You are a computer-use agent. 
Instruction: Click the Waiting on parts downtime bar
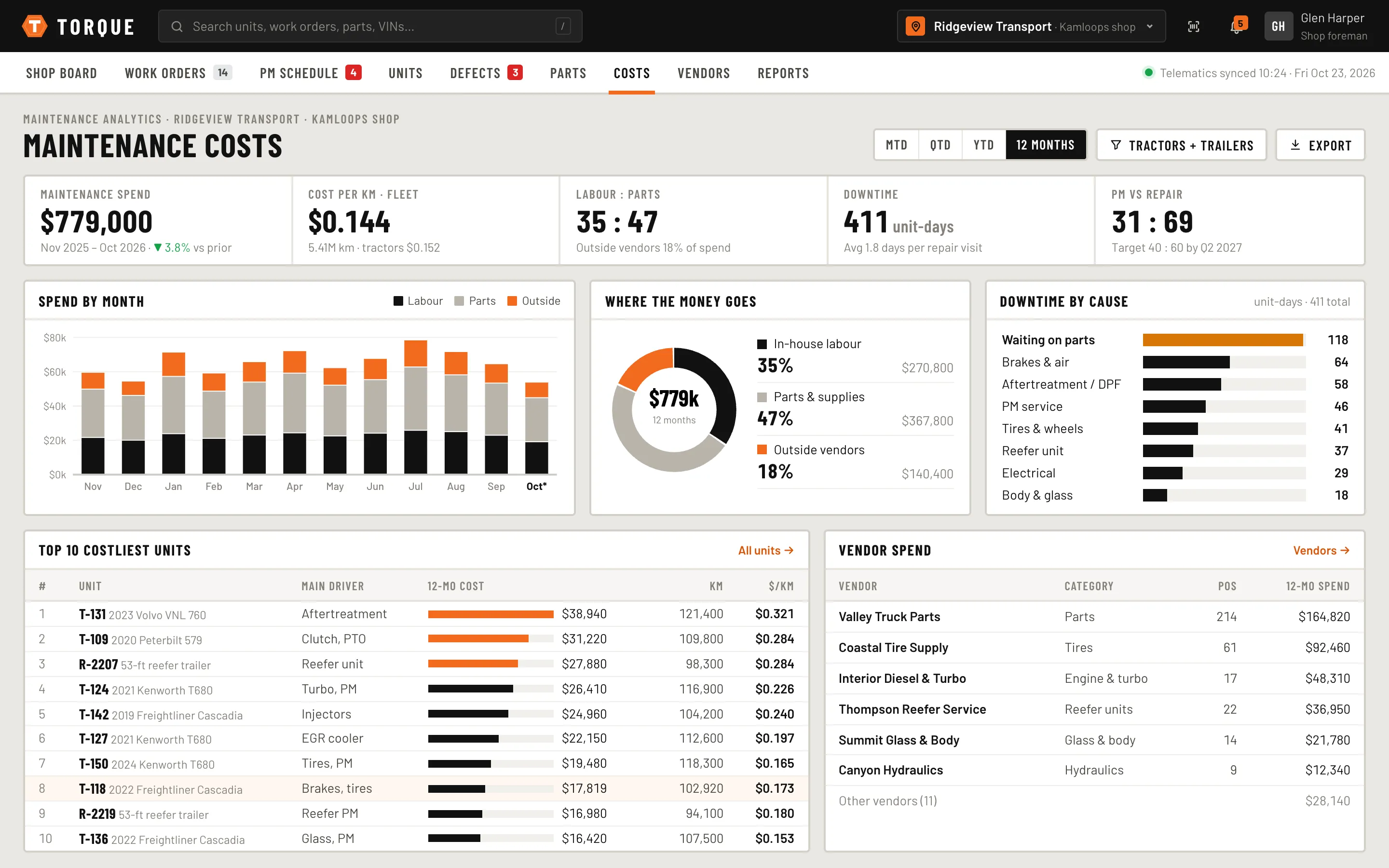pyautogui.click(x=1223, y=340)
